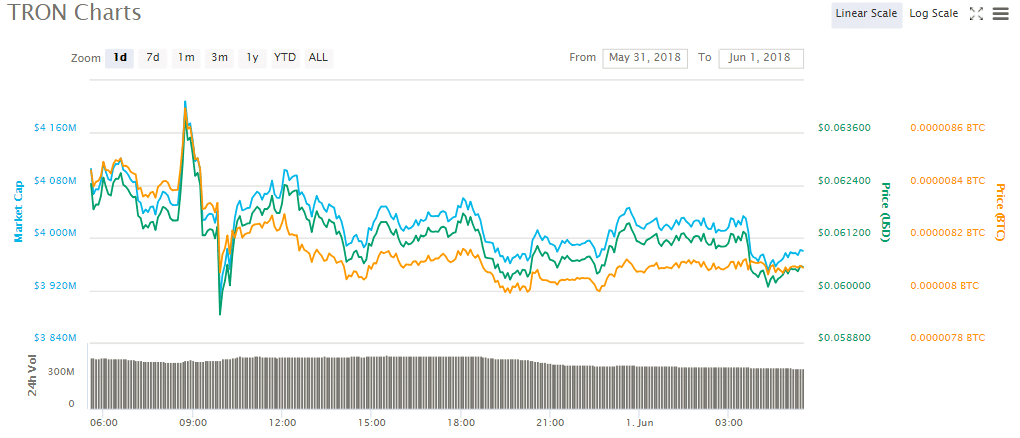Toggle fullscreen chart view icon
1020x438 pixels.
click(976, 14)
